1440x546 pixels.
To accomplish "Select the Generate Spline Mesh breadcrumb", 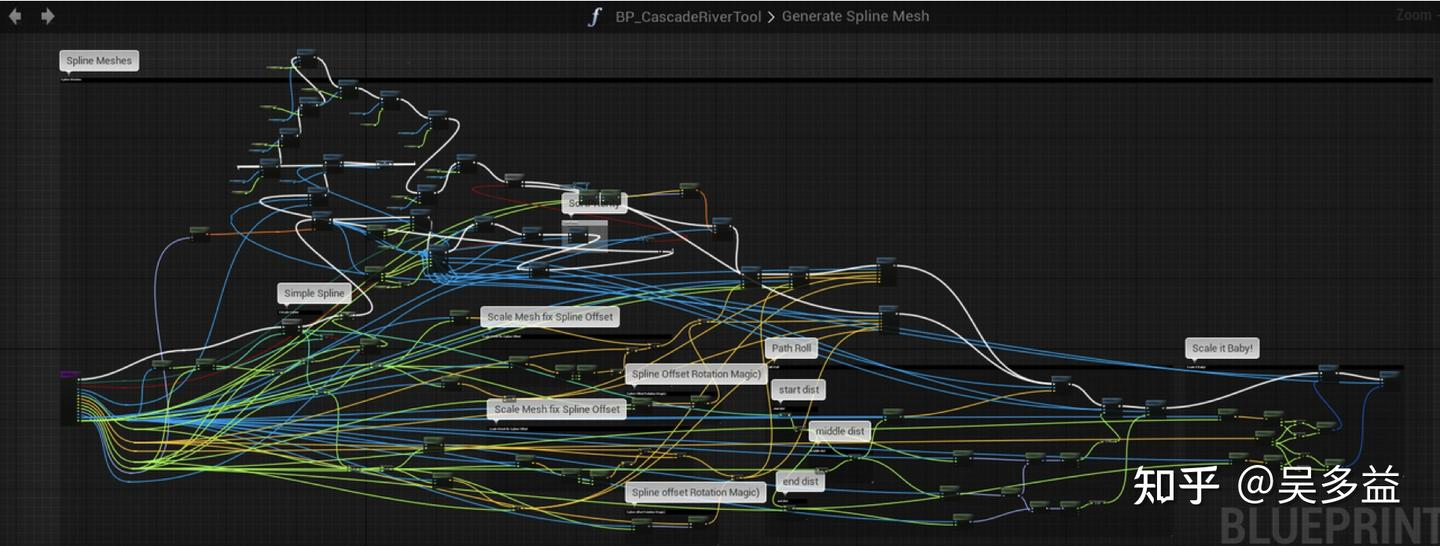I will click(855, 17).
